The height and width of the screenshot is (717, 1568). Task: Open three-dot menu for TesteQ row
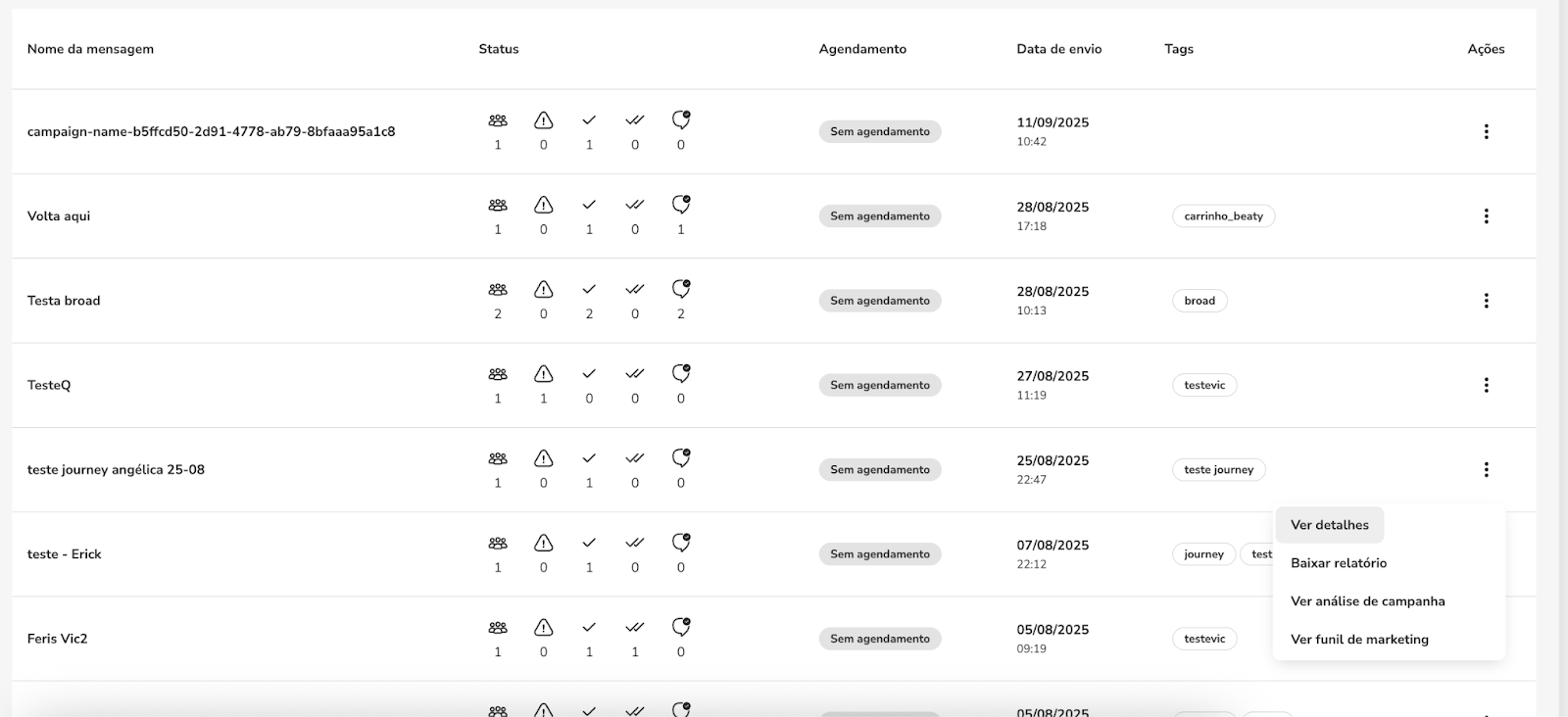click(1486, 385)
